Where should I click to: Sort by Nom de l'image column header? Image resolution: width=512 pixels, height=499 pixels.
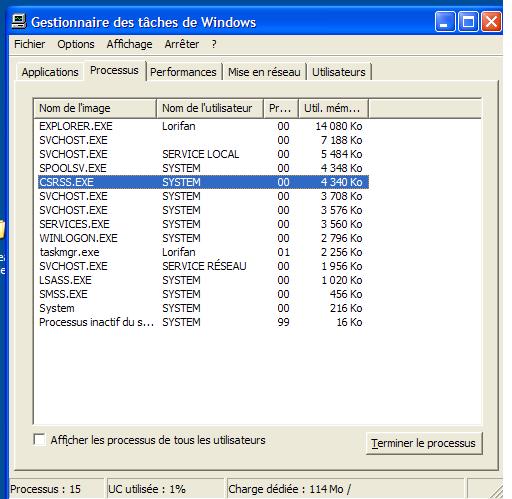(x=95, y=108)
